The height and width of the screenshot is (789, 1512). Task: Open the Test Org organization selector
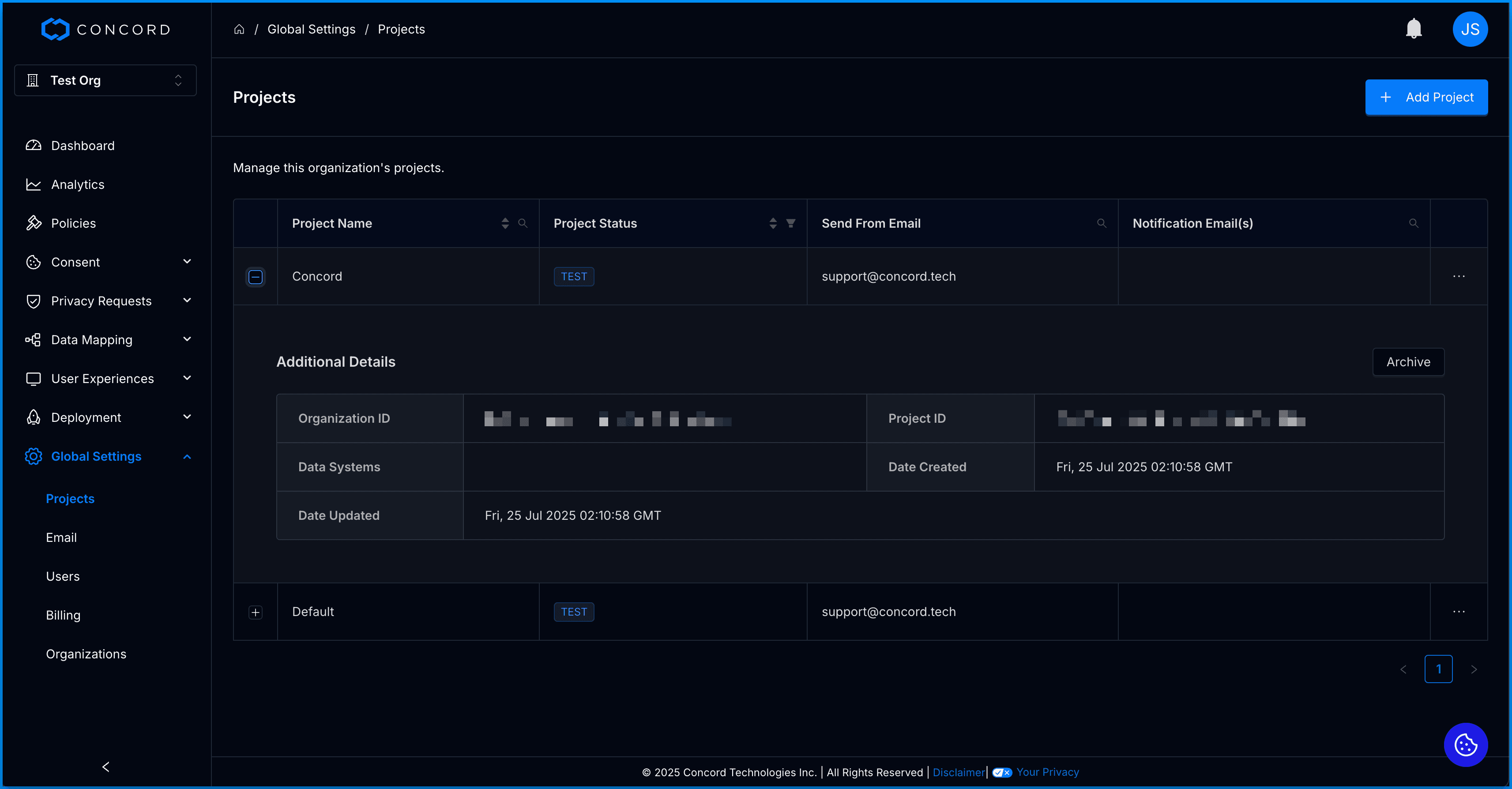pos(105,80)
